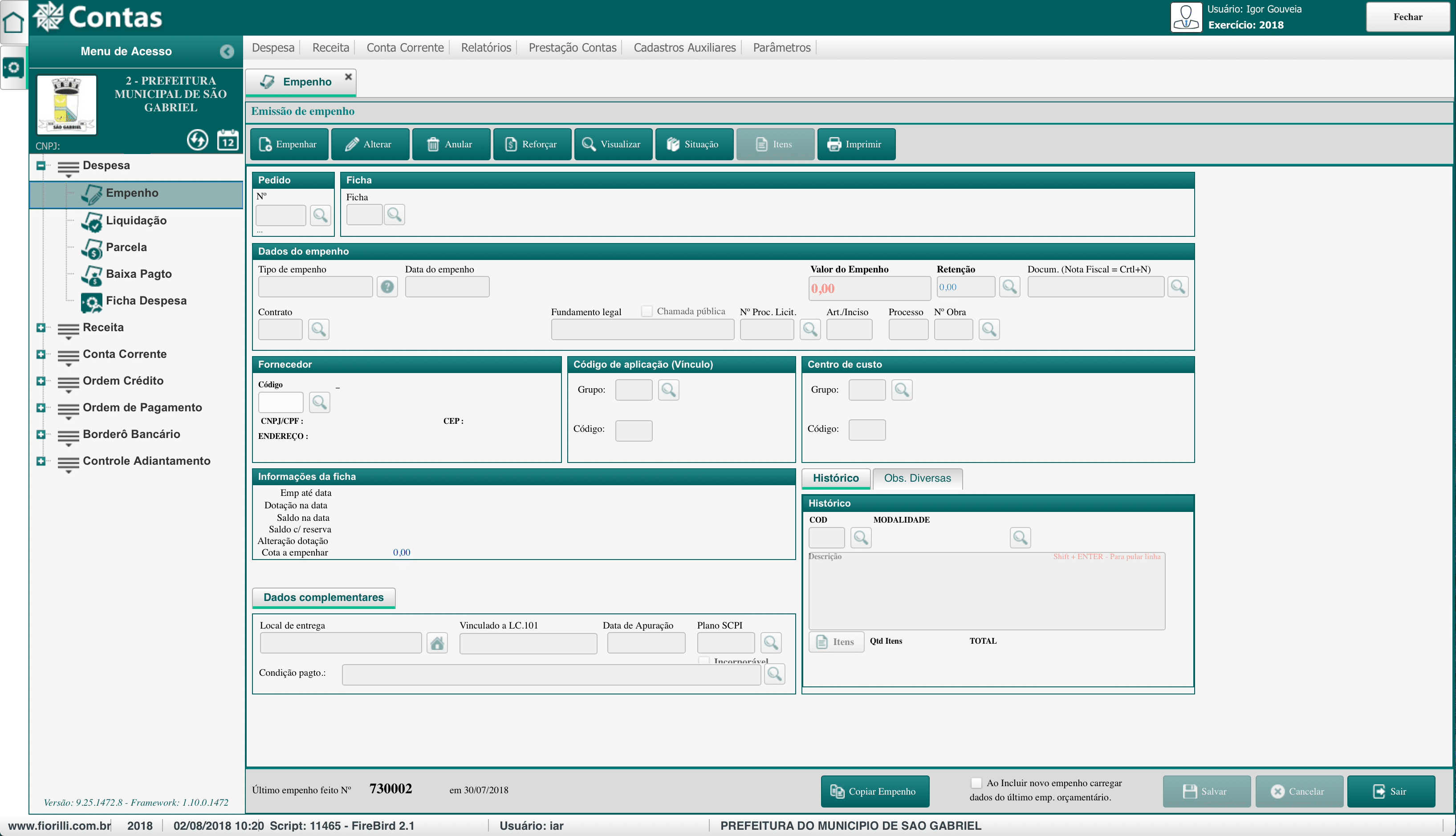Toggle the Incorporável checkbox
The image size is (1456, 836).
point(704,661)
